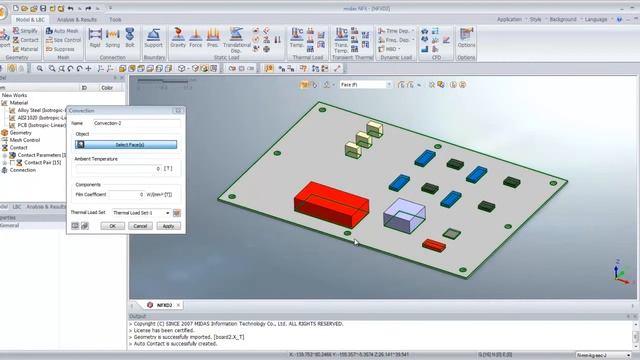
Task: Select the Connection tree item
Action: pos(22,170)
